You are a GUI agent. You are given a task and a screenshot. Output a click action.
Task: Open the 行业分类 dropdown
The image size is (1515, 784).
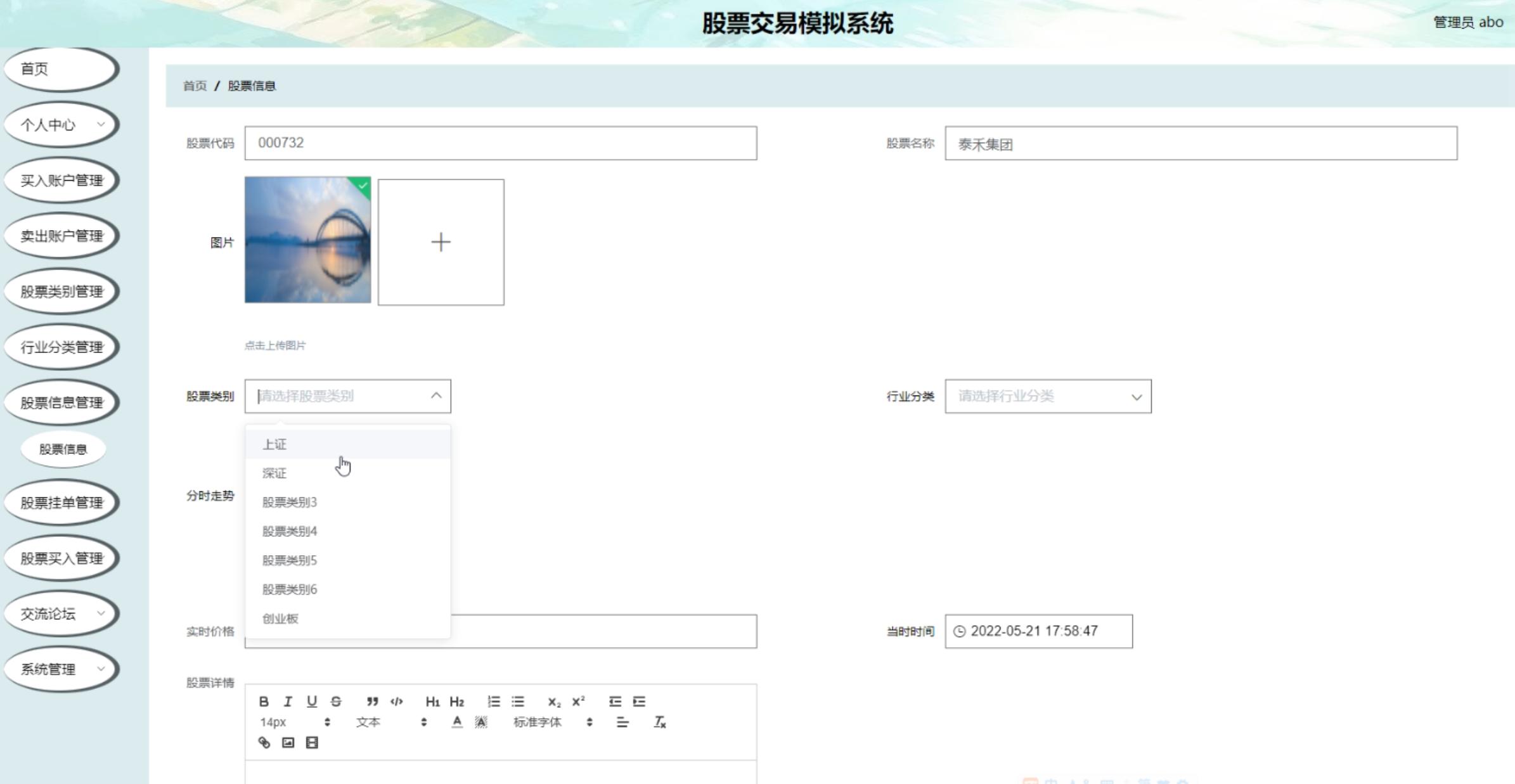point(1048,396)
